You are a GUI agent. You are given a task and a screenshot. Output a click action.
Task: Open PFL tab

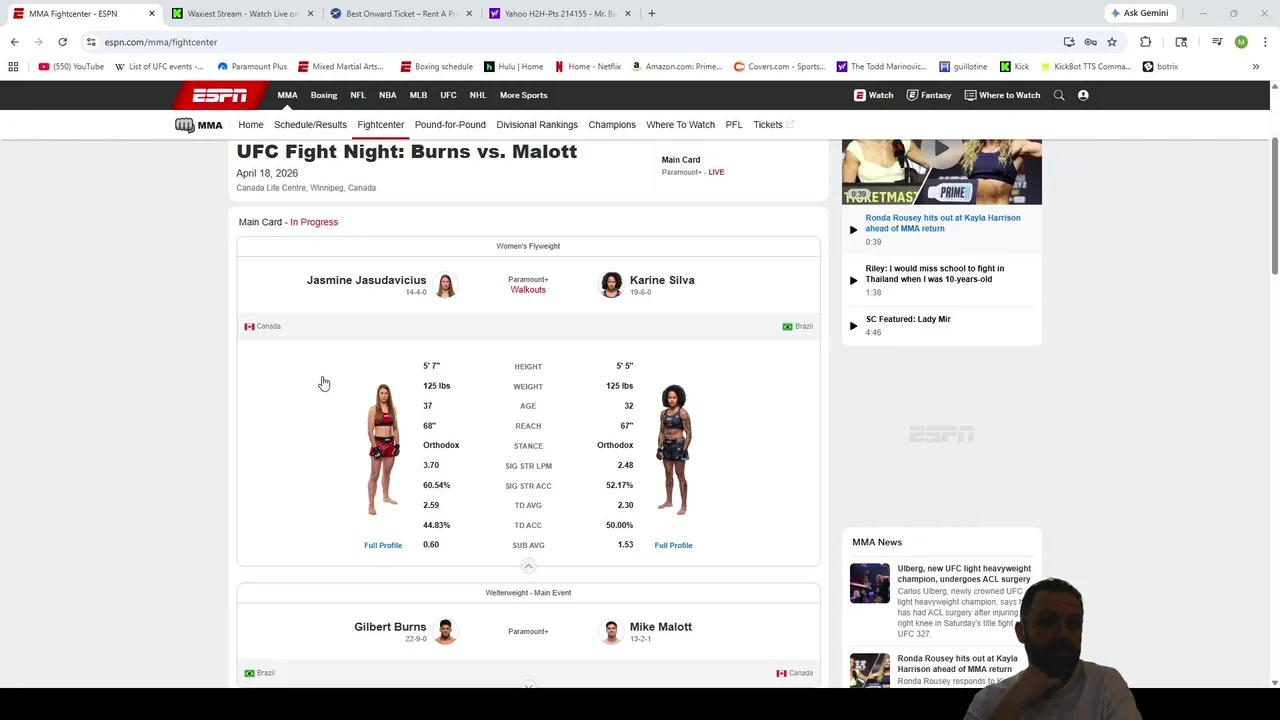coord(734,125)
